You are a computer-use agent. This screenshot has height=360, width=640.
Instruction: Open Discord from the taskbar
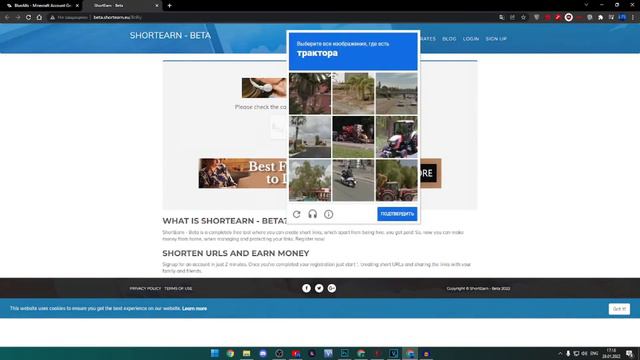tap(263, 353)
